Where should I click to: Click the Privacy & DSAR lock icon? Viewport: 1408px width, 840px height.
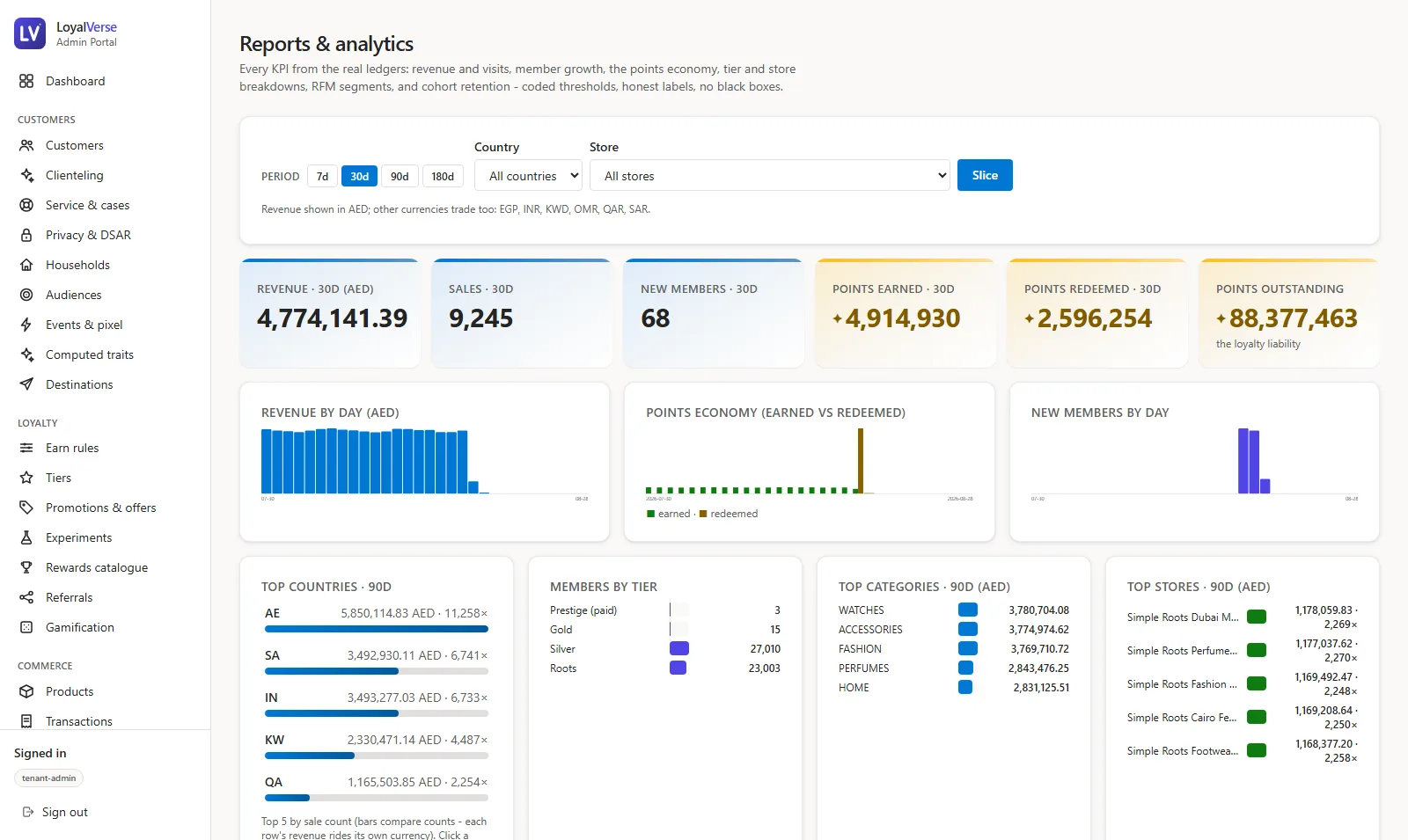(26, 235)
